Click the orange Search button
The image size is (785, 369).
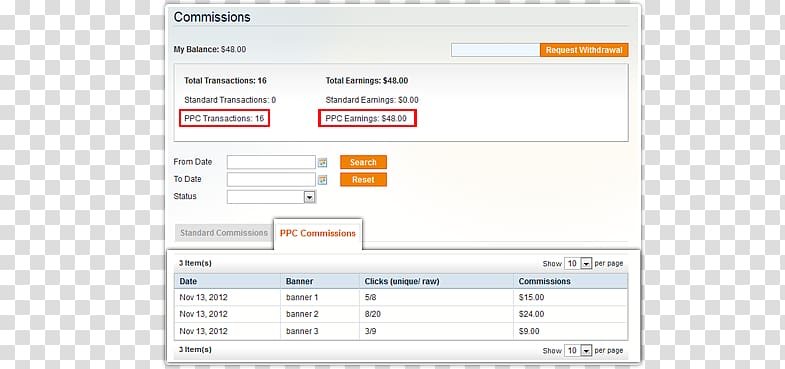[x=363, y=162]
